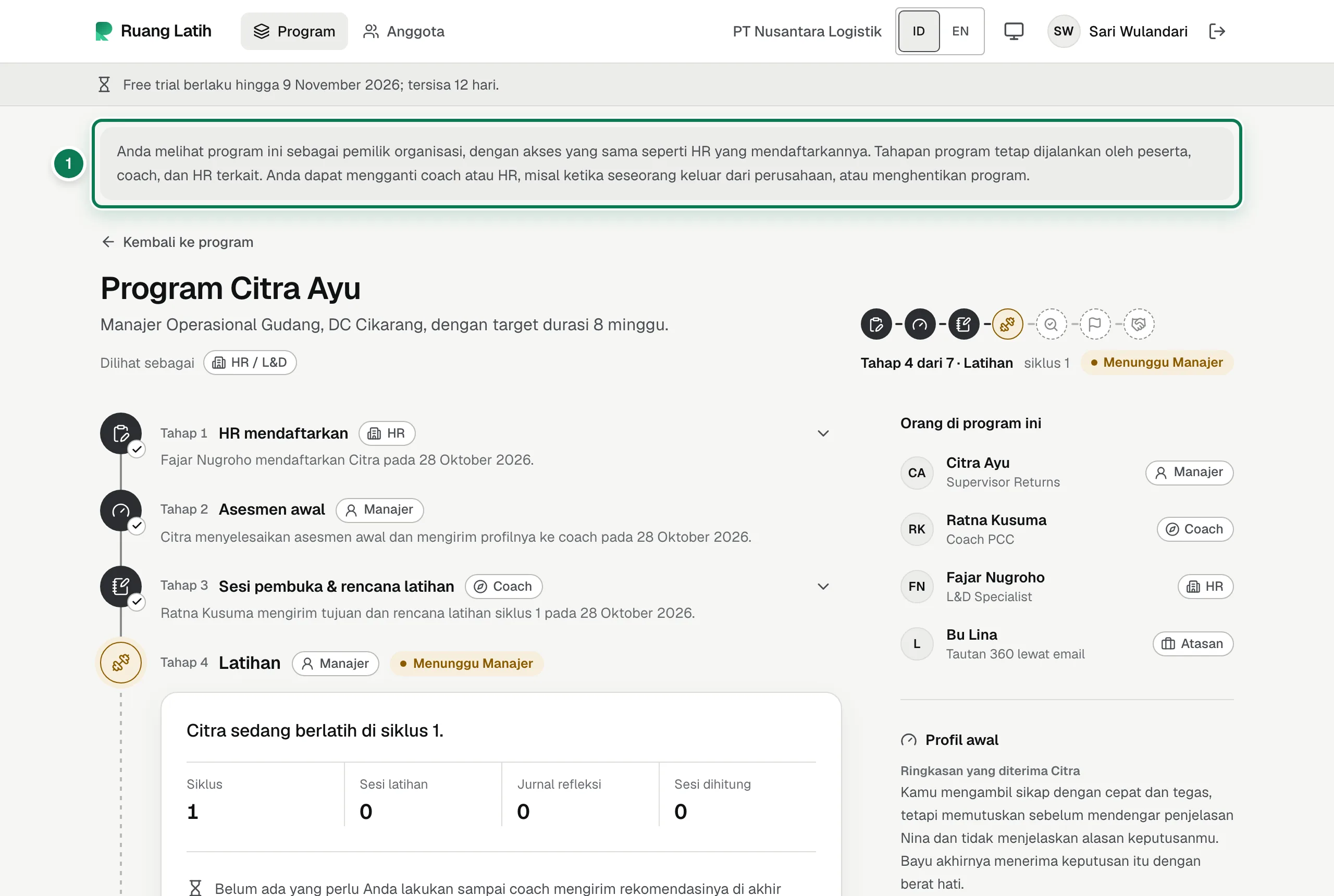Click CA avatar for Citra Ayu
The width and height of the screenshot is (1334, 896).
click(x=917, y=472)
